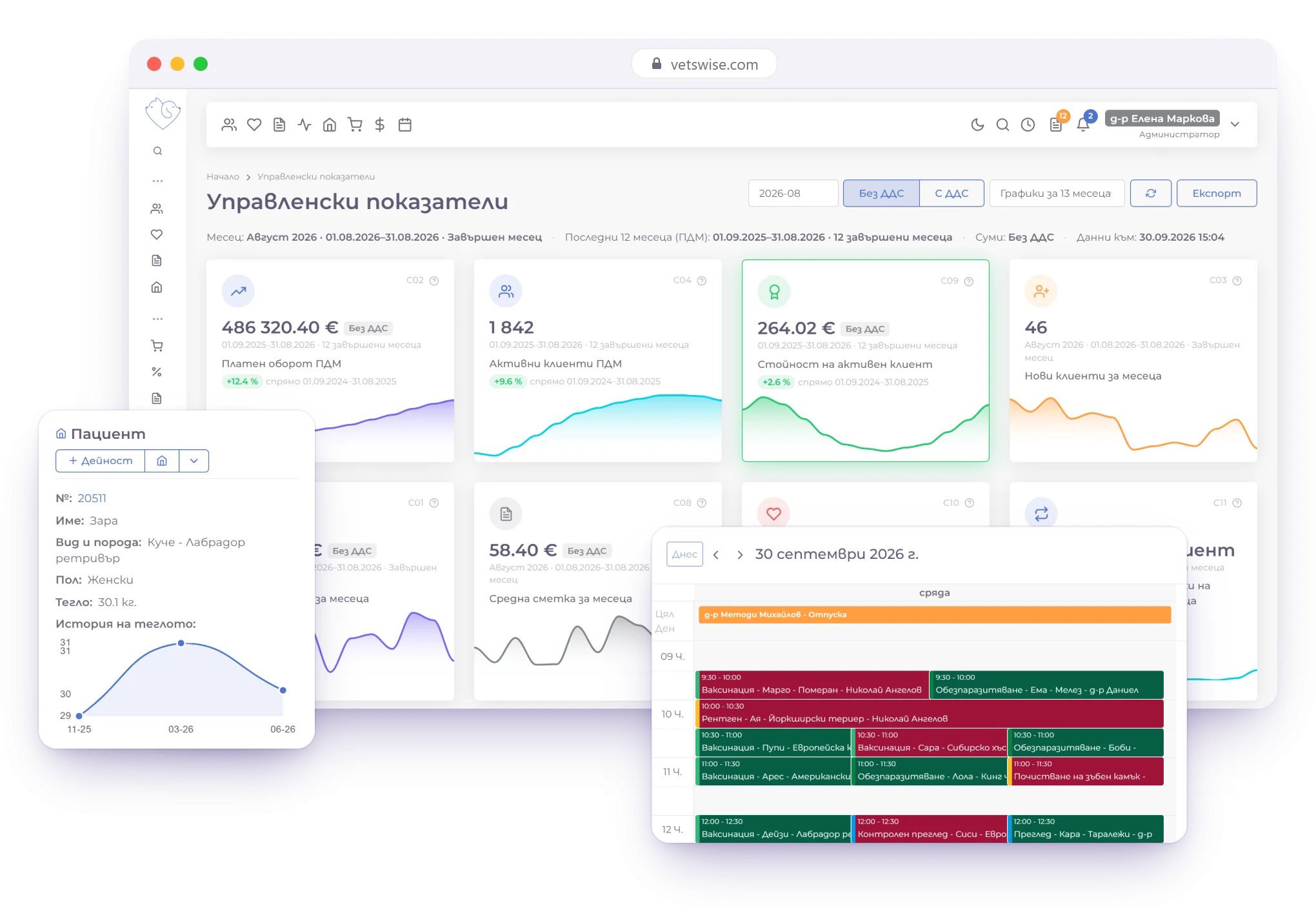Screen dimensions: 1316x919
Task: Click the sidebar search icon
Action: tap(157, 151)
